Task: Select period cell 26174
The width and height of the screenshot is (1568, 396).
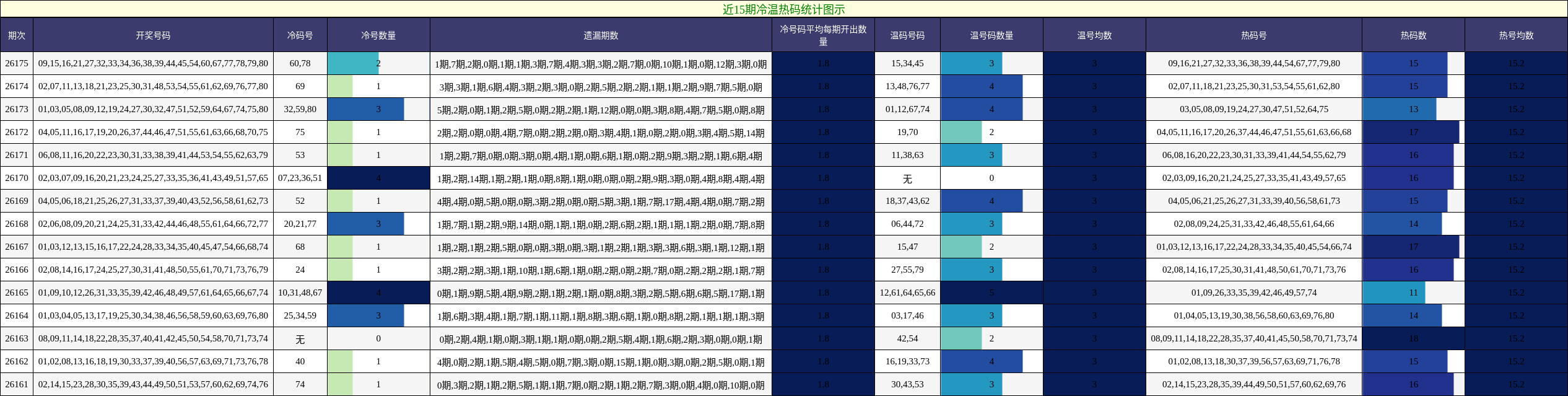Action: coord(17,86)
